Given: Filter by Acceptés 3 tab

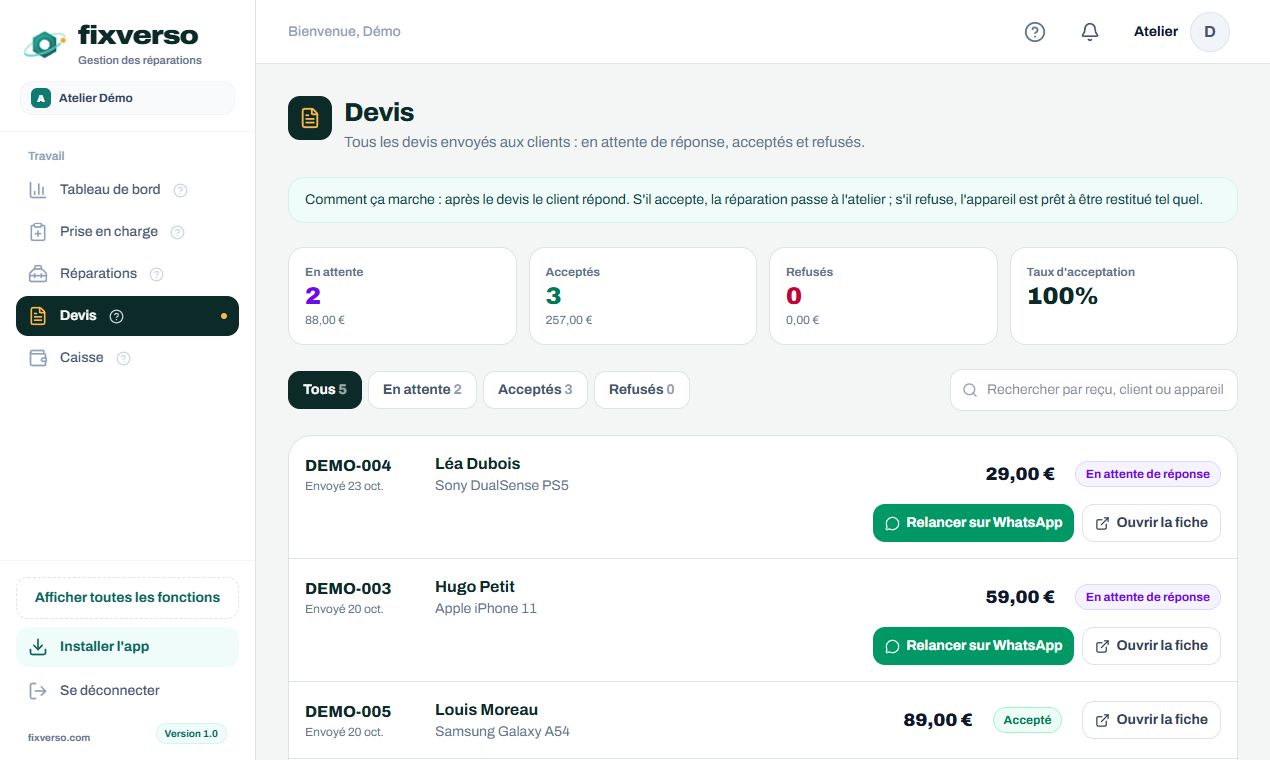Looking at the screenshot, I should pos(535,390).
